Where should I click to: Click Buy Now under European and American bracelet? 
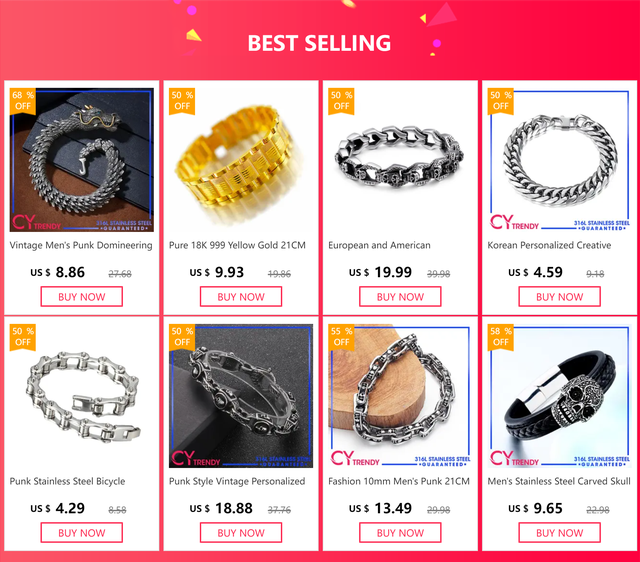coord(400,297)
